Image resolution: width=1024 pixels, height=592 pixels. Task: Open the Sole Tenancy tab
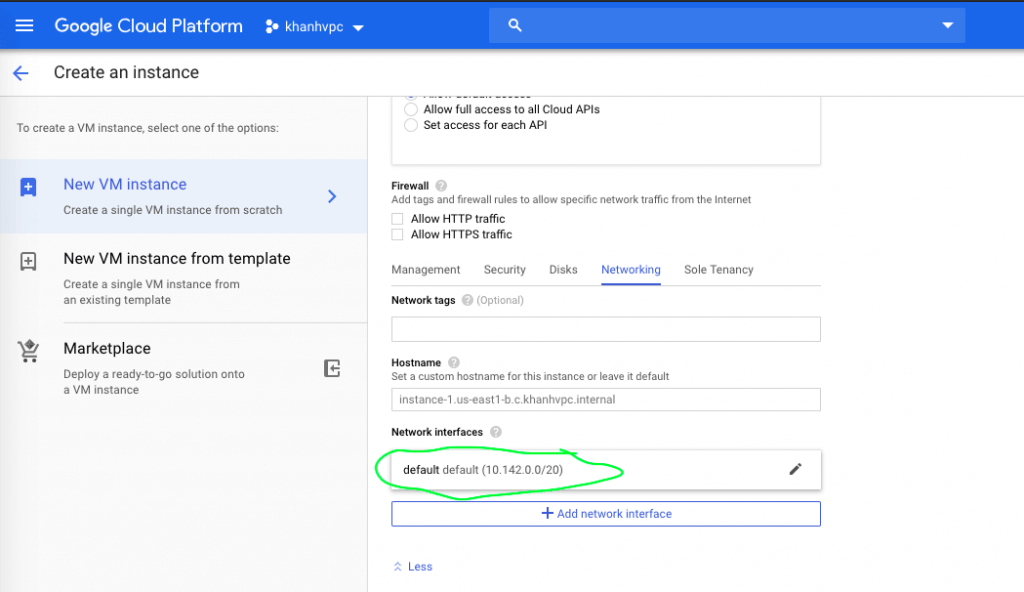pos(717,269)
